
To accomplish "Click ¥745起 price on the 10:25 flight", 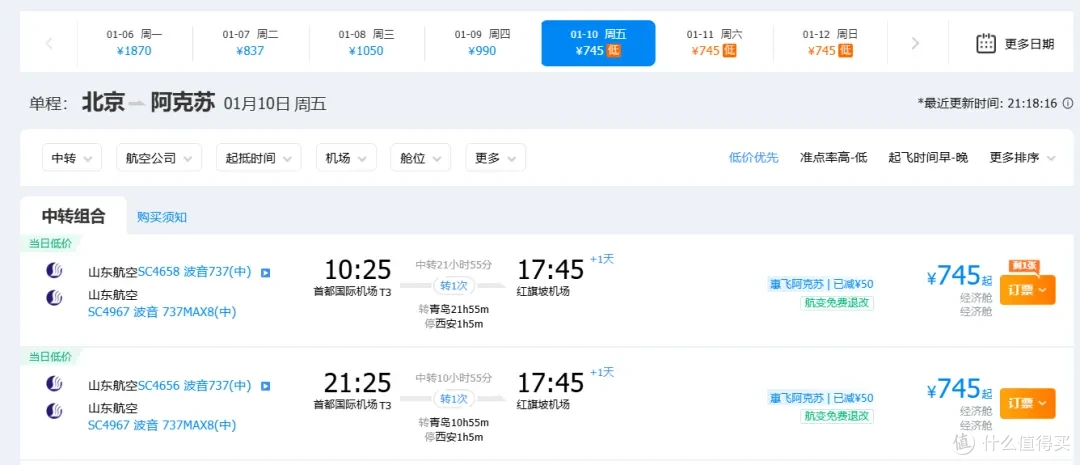I will point(959,276).
